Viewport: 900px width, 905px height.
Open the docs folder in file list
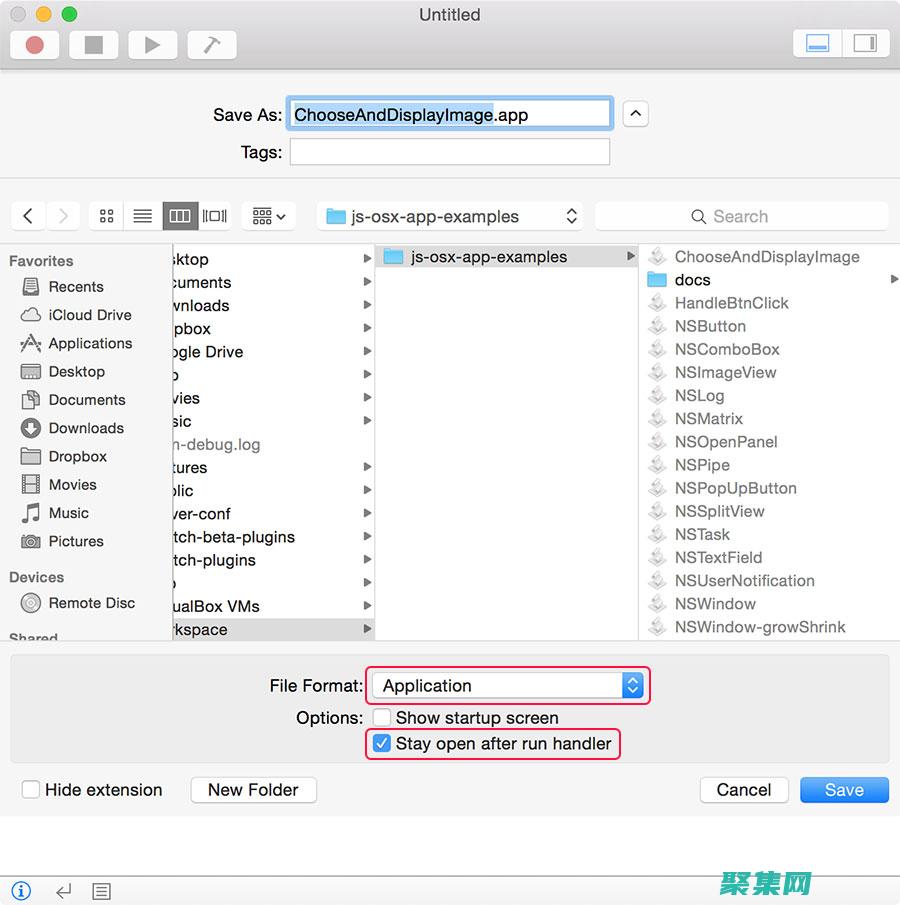[x=692, y=280]
